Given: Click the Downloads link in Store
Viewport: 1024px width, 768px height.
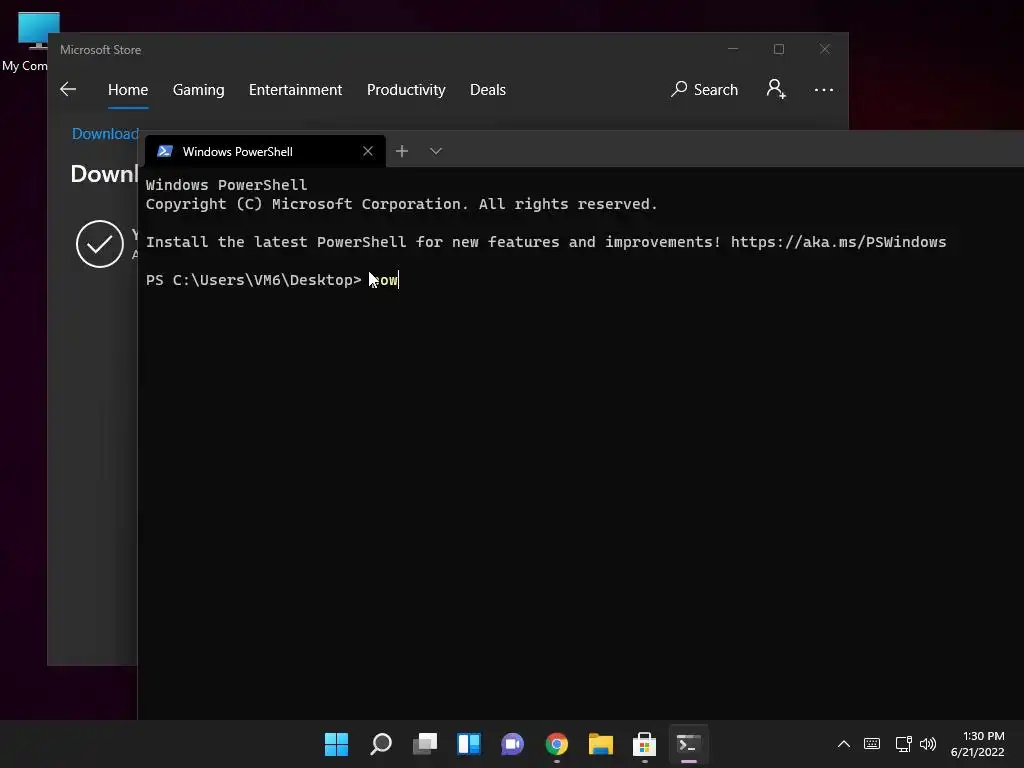Looking at the screenshot, I should pos(105,134).
